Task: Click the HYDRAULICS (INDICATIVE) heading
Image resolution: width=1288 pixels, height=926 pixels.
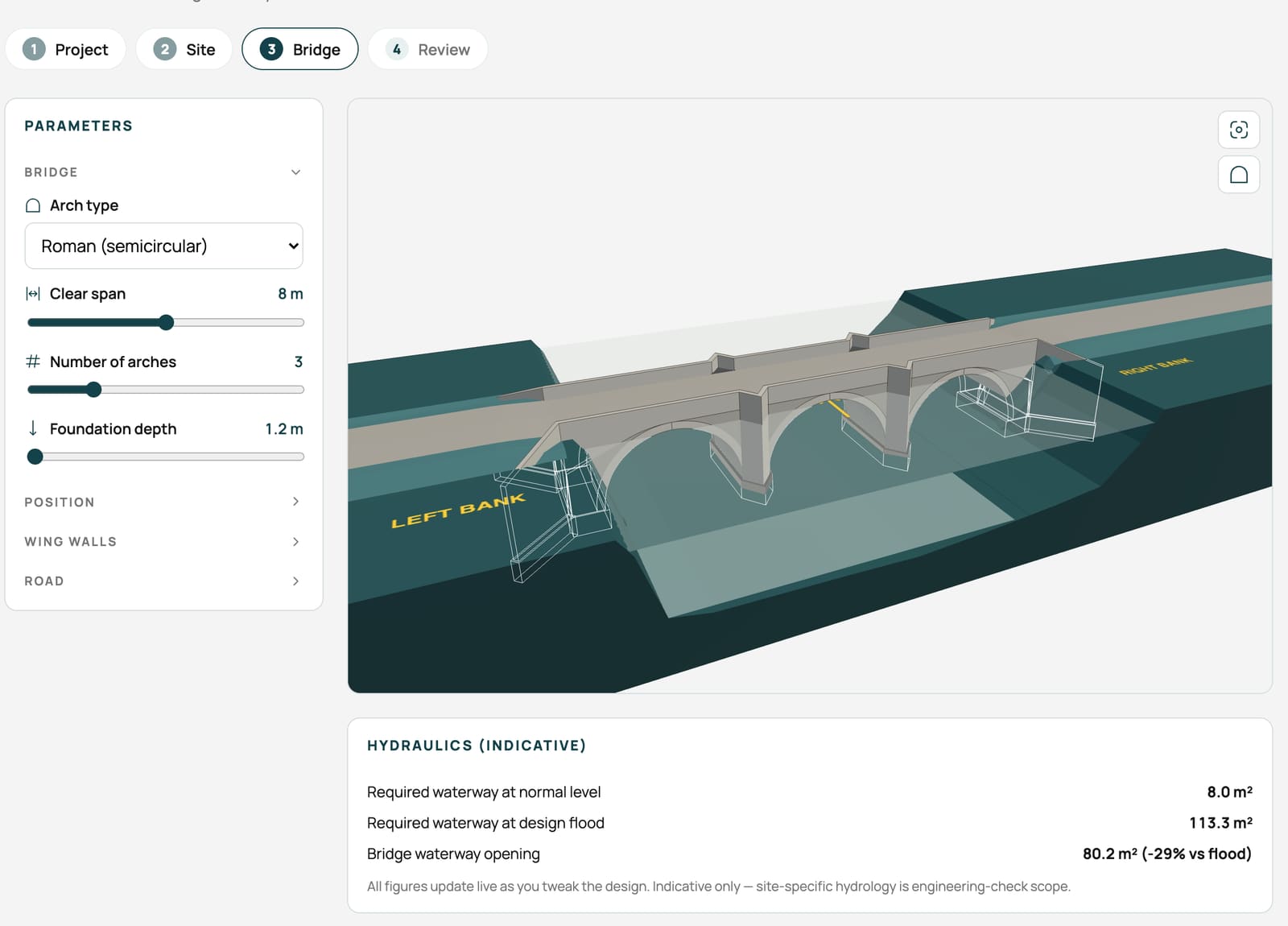Action: point(477,746)
